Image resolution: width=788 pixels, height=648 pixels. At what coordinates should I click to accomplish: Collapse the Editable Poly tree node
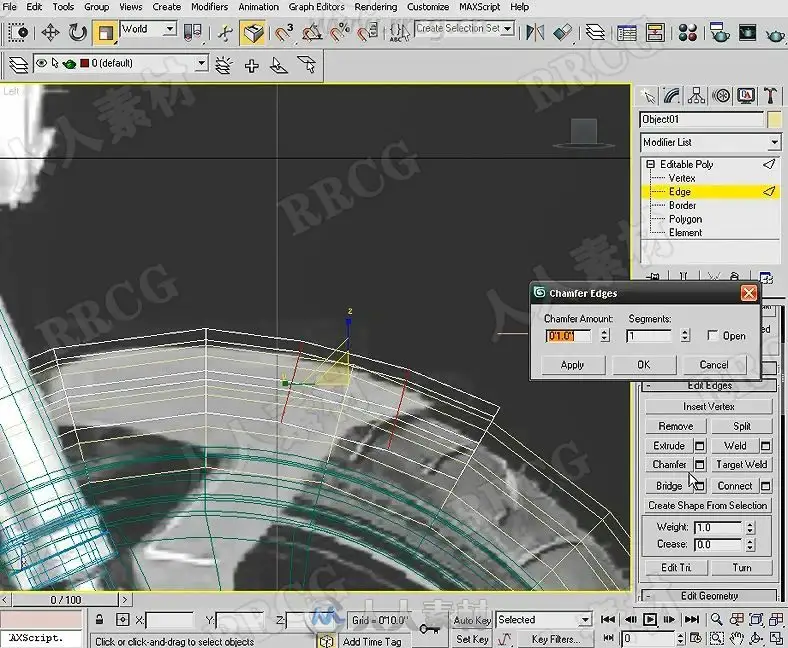pos(650,164)
